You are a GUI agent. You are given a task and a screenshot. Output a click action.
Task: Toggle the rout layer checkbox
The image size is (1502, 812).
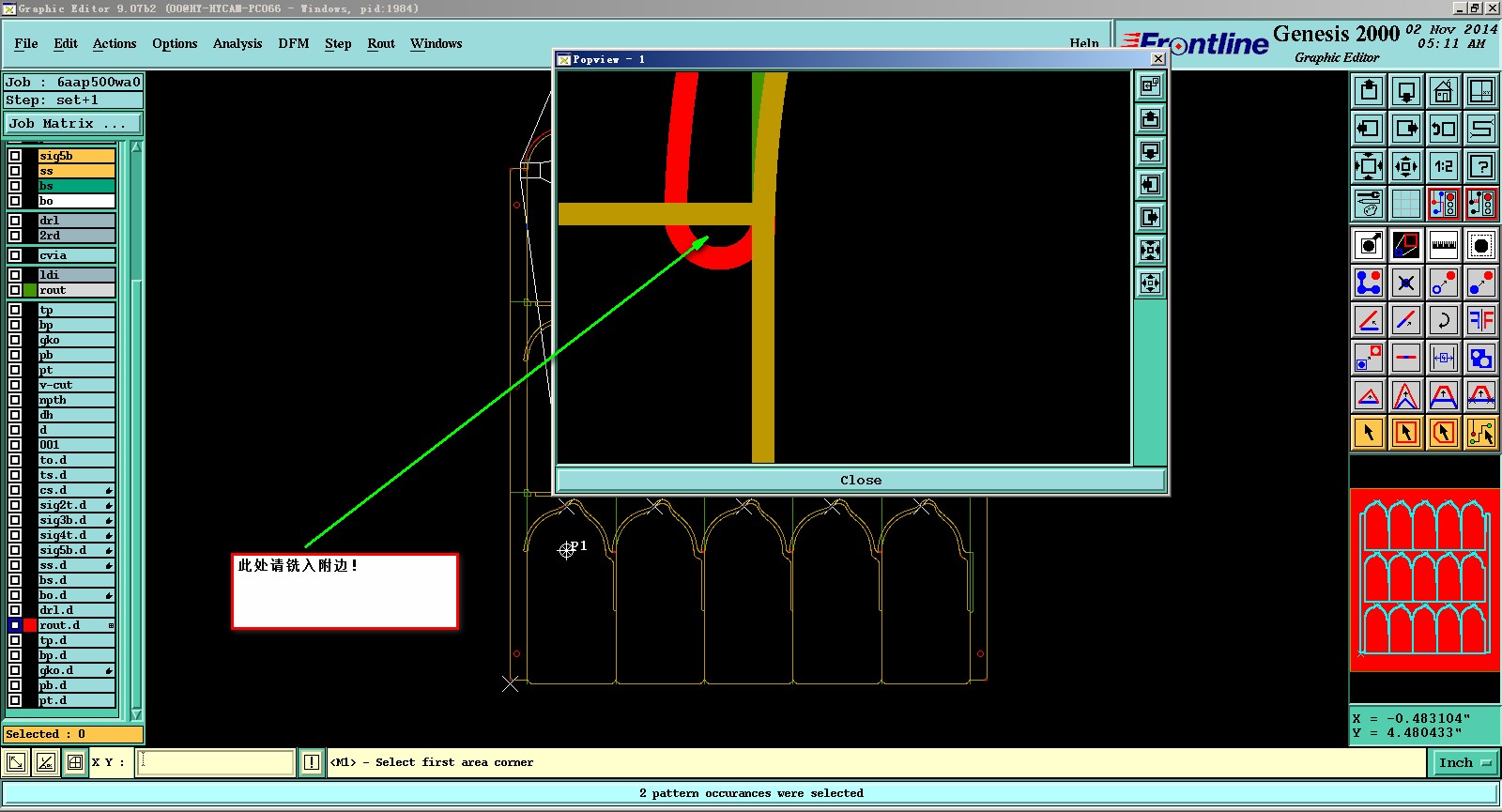(15, 290)
